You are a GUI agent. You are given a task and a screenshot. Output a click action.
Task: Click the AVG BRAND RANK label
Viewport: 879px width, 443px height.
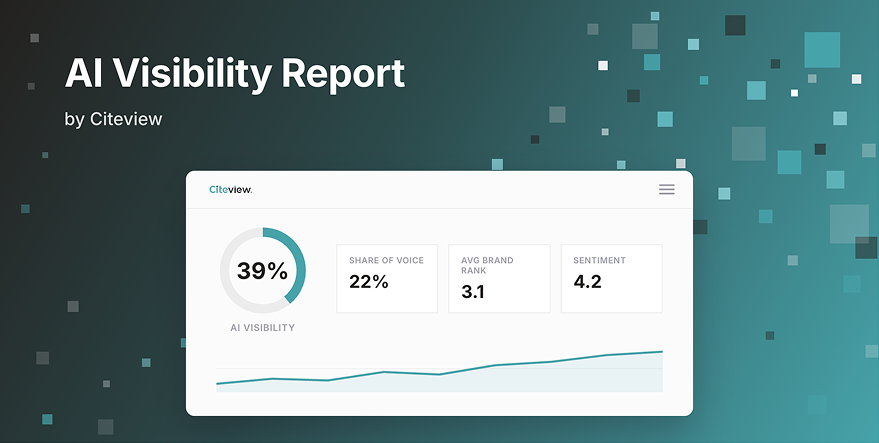[487, 265]
